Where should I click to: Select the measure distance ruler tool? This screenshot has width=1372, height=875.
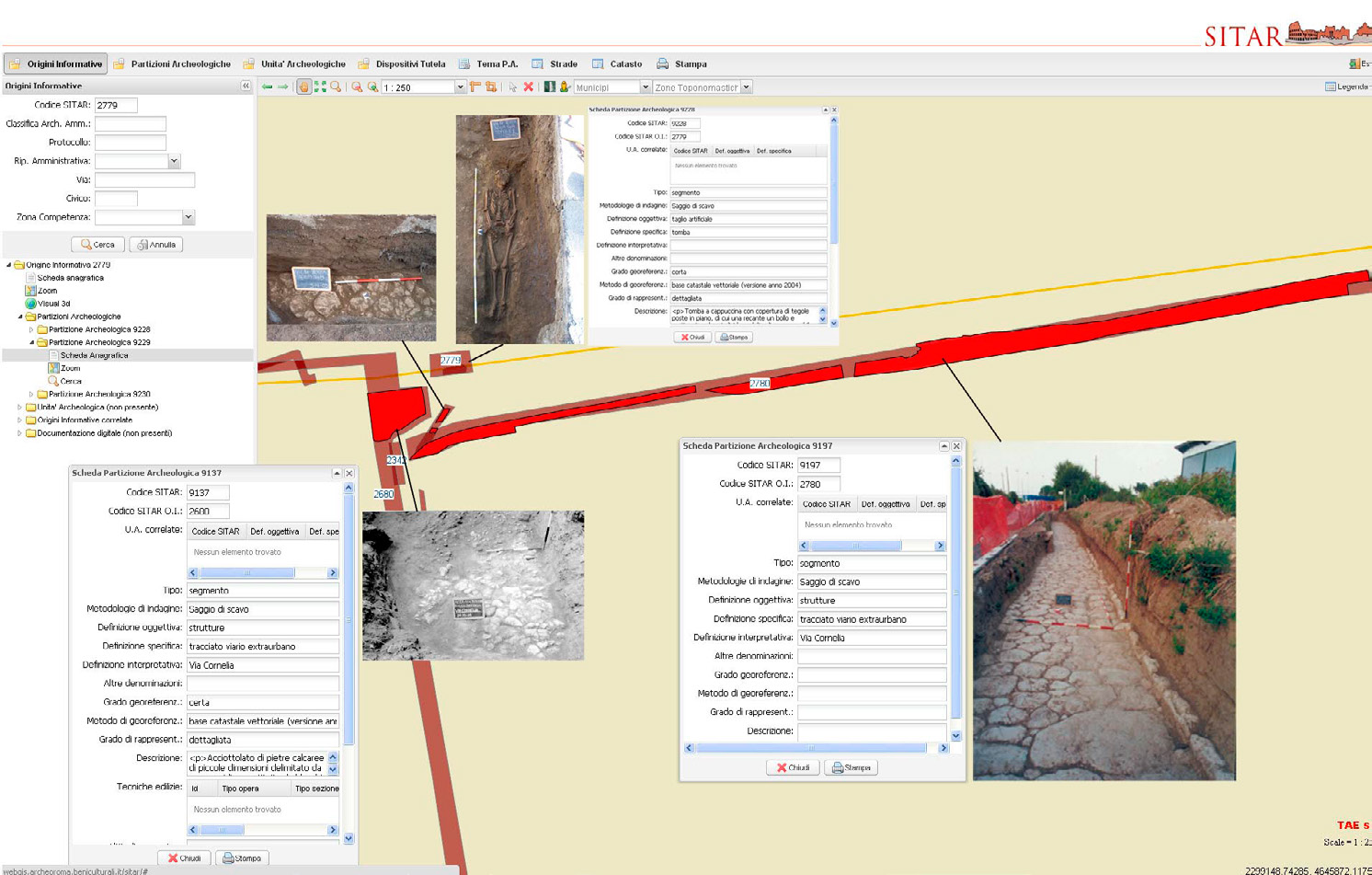(475, 87)
